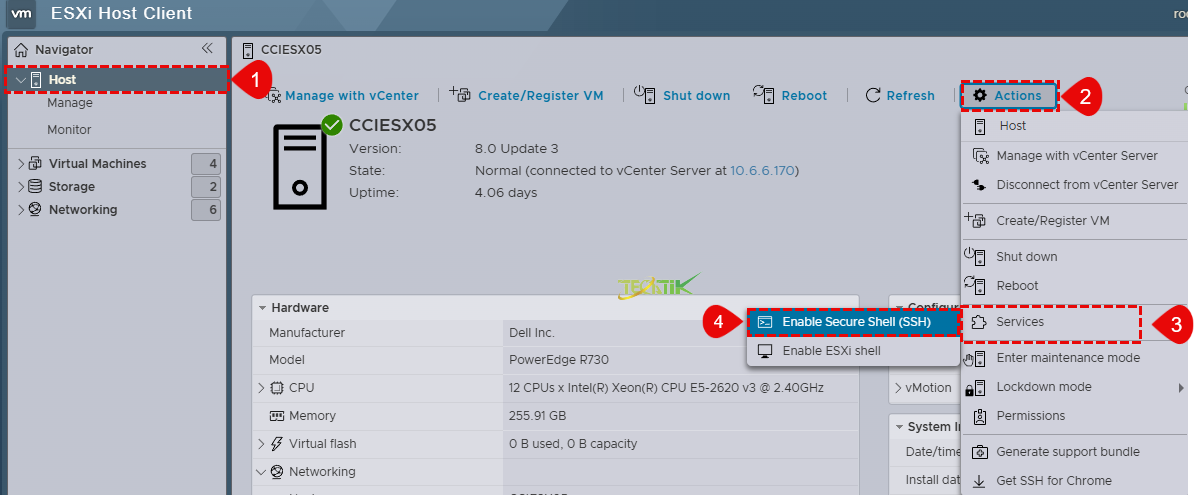Click the Disconnect from vCenter icon
The width and height of the screenshot is (1194, 495).
coord(980,185)
